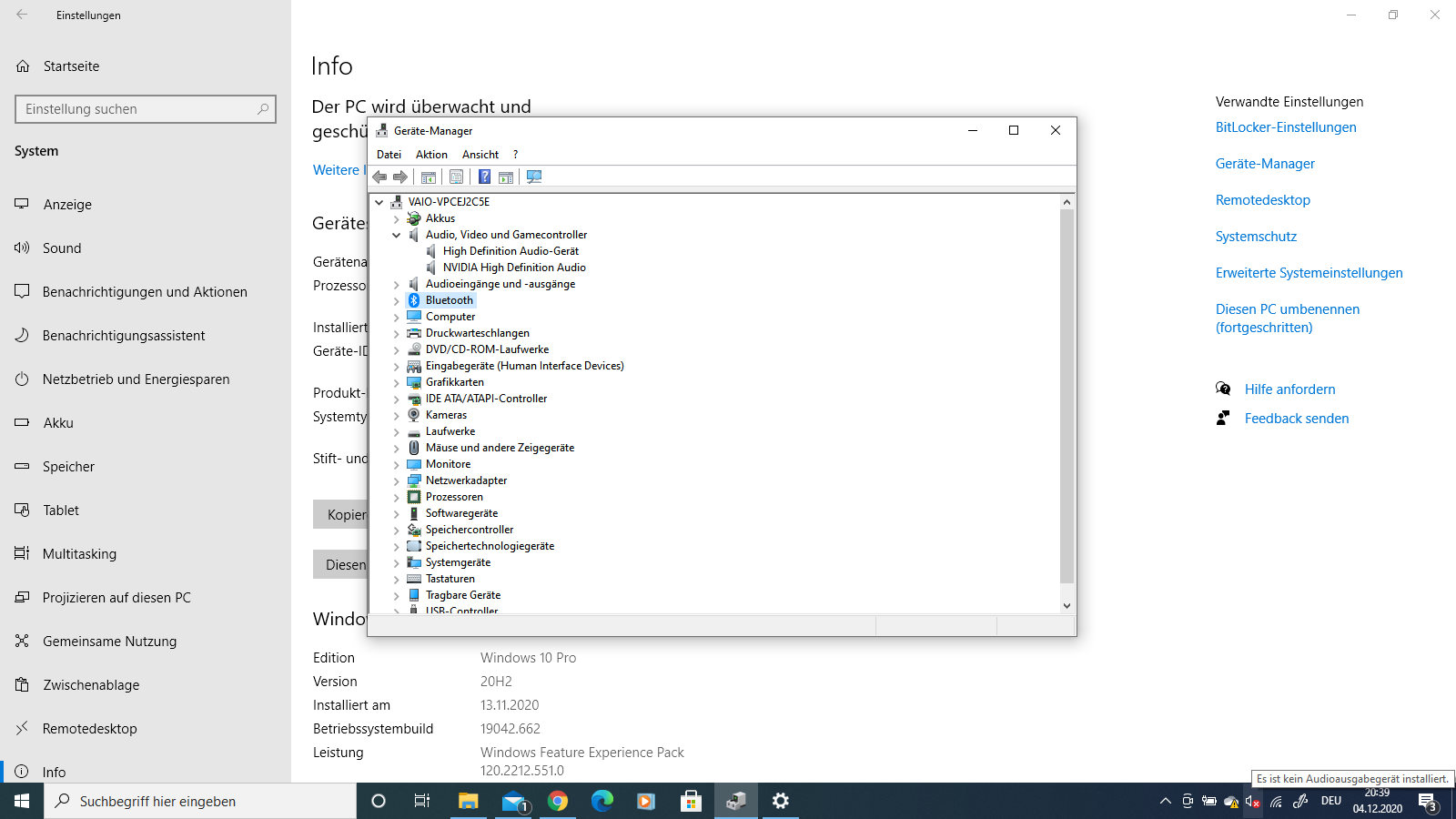Click the Forward arrow in Geräte-Manager toolbar
This screenshot has width=1456, height=819.
[399, 177]
